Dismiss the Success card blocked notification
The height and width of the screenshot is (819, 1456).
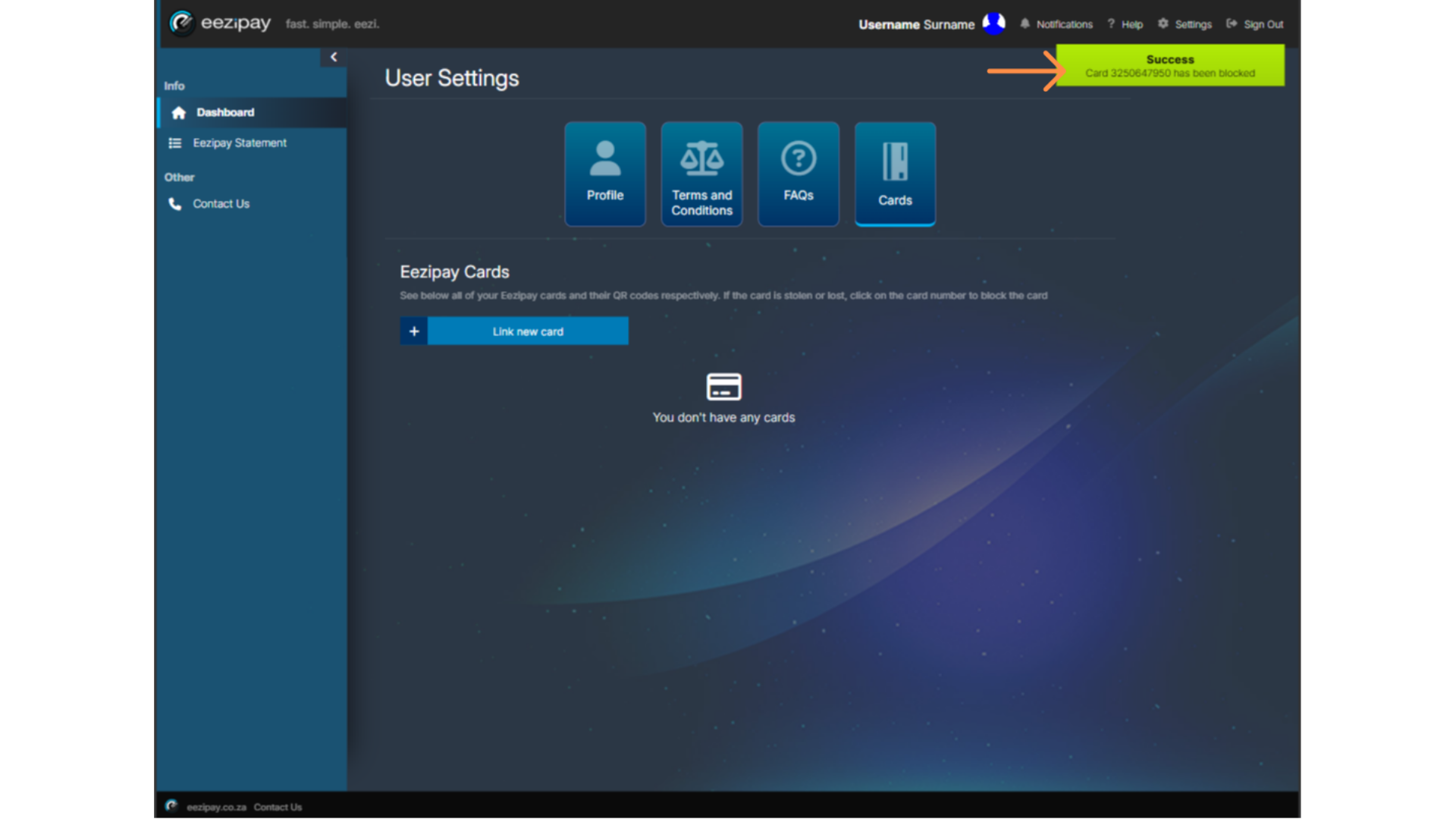pos(1170,65)
